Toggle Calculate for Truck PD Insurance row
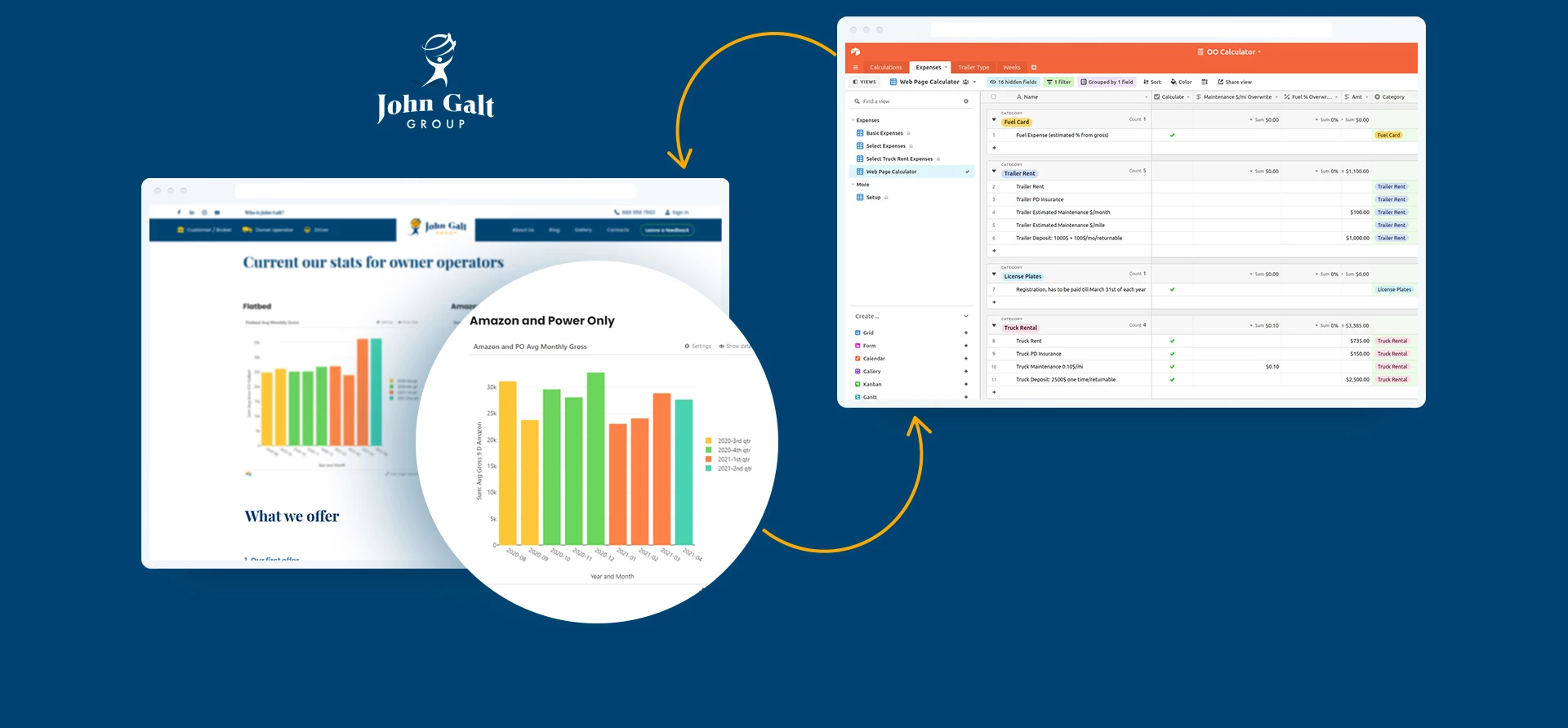1568x728 pixels. coord(1172,354)
